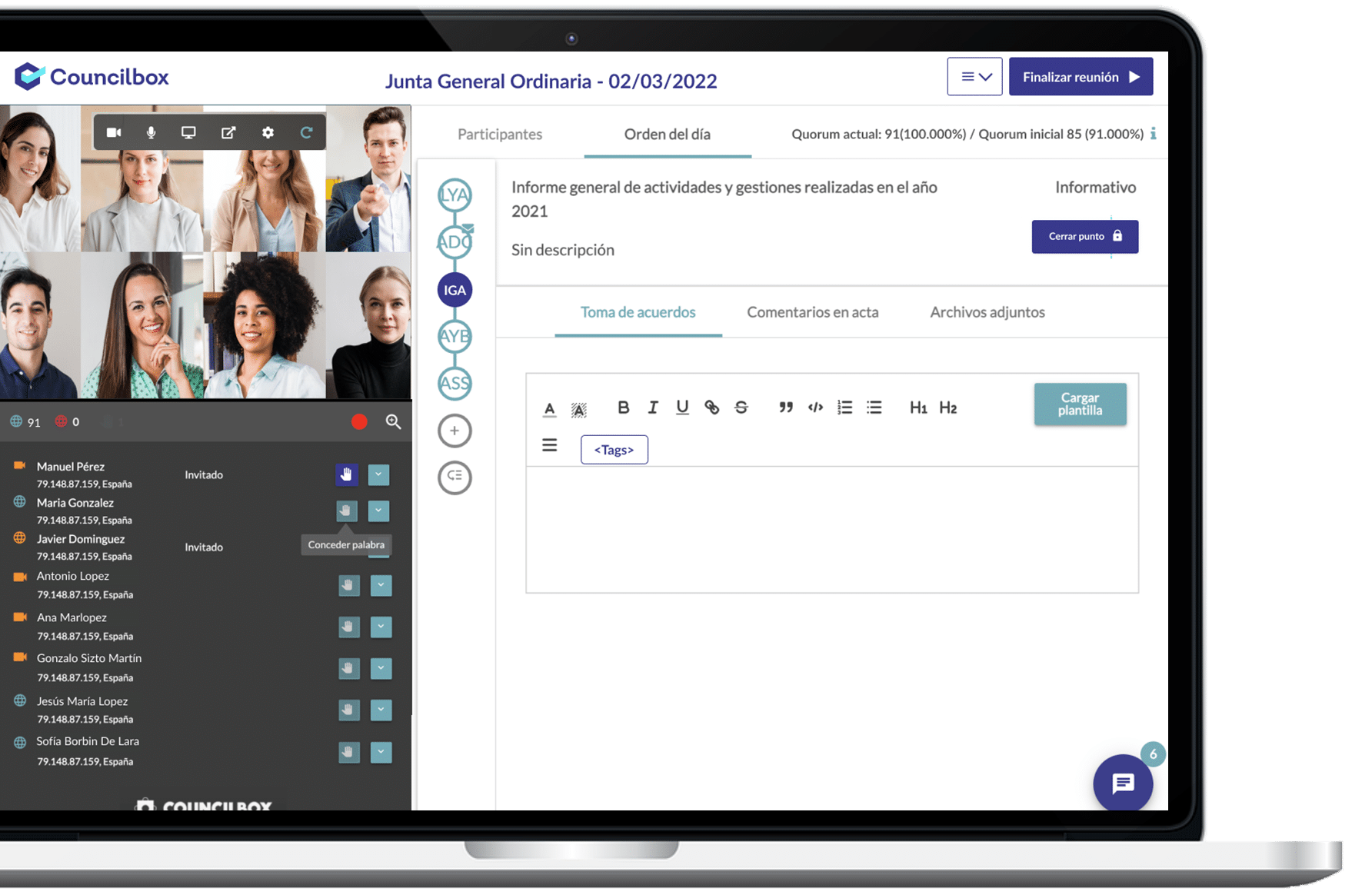The image size is (1372, 895).
Task: Expand options dropdown for Manuel Pérez
Action: (x=378, y=474)
